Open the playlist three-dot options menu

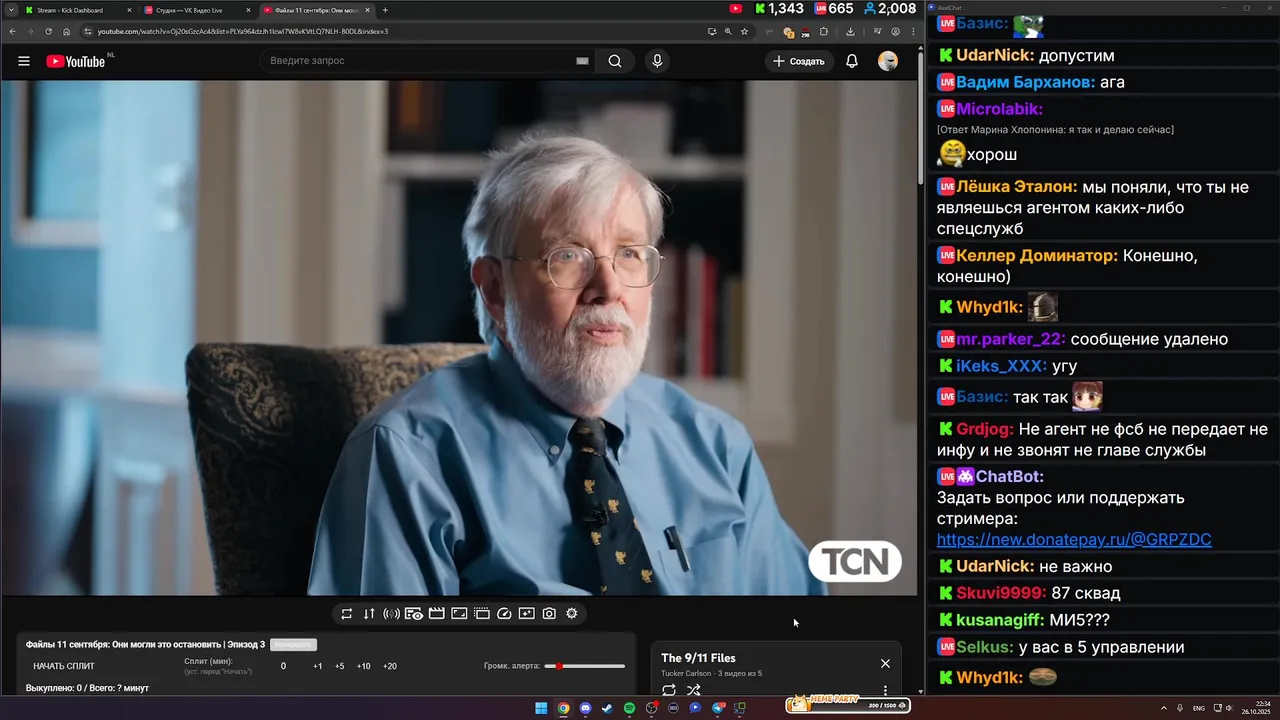[x=885, y=690]
